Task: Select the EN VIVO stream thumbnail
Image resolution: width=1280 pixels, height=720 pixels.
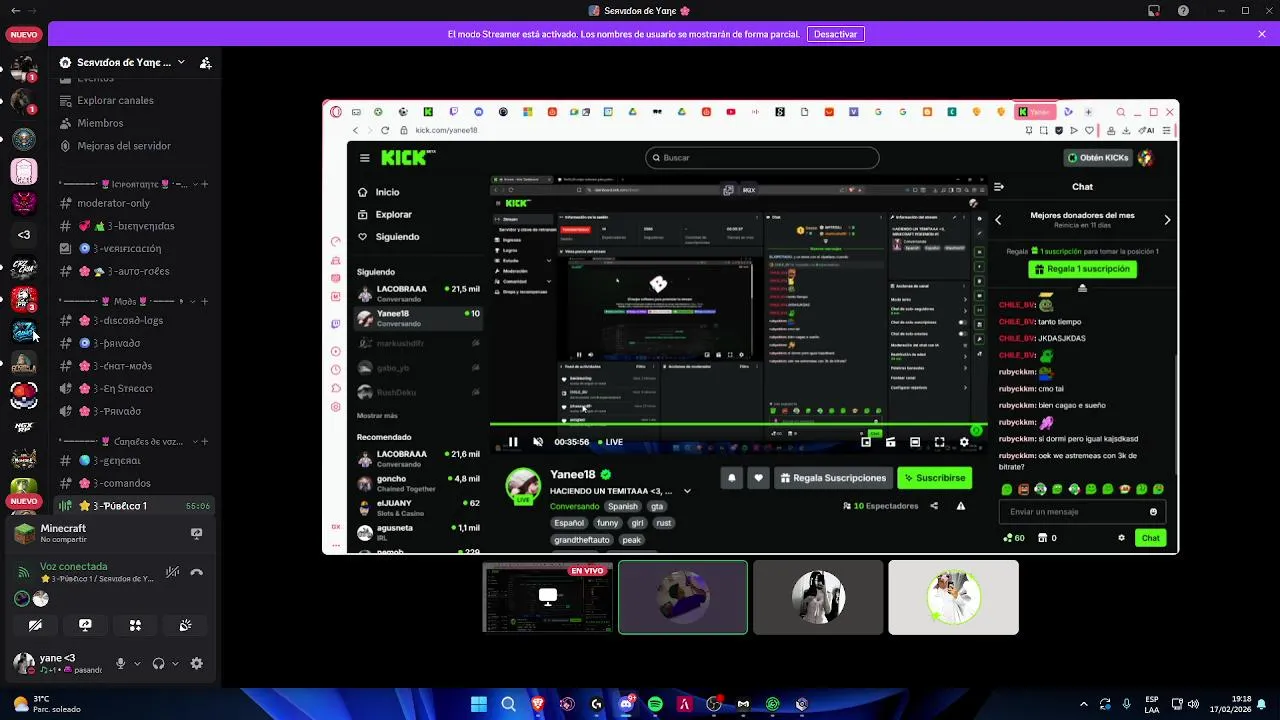Action: pos(547,597)
